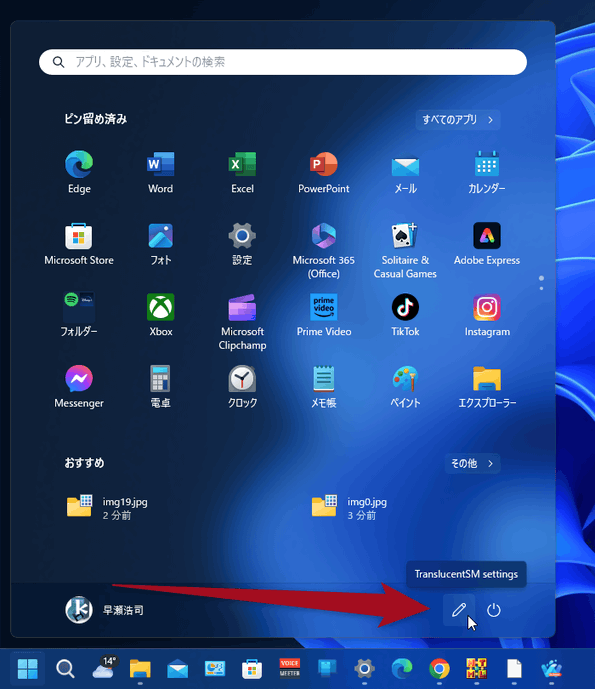Launch PowerPoint

tap(324, 172)
